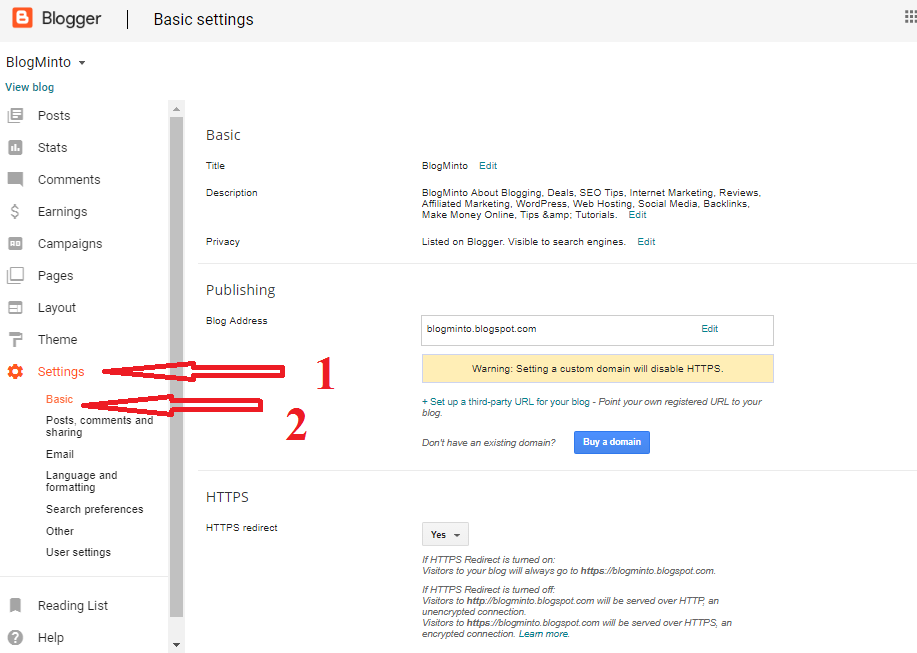The image size is (917, 653).
Task: Click the View blog link
Action: 30,87
